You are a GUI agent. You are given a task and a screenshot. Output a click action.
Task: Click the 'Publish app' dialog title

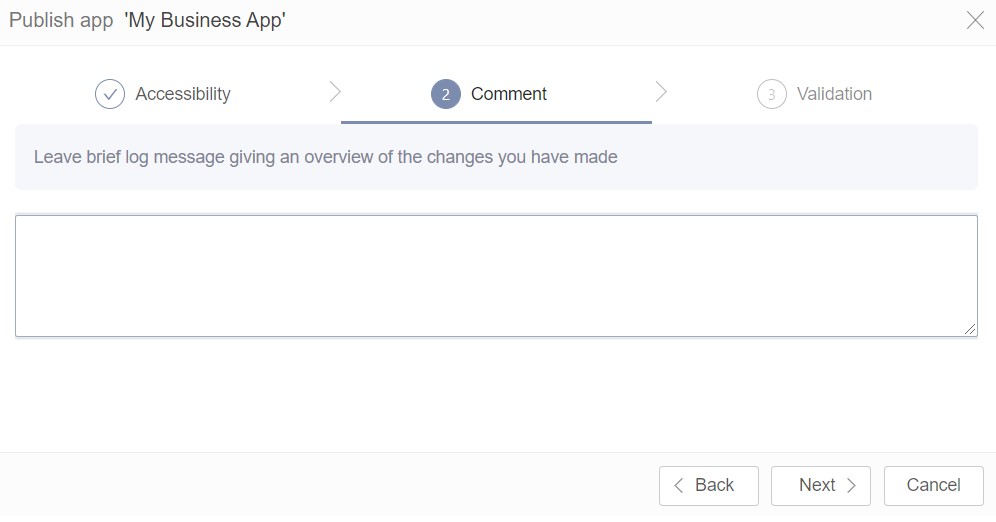point(61,21)
